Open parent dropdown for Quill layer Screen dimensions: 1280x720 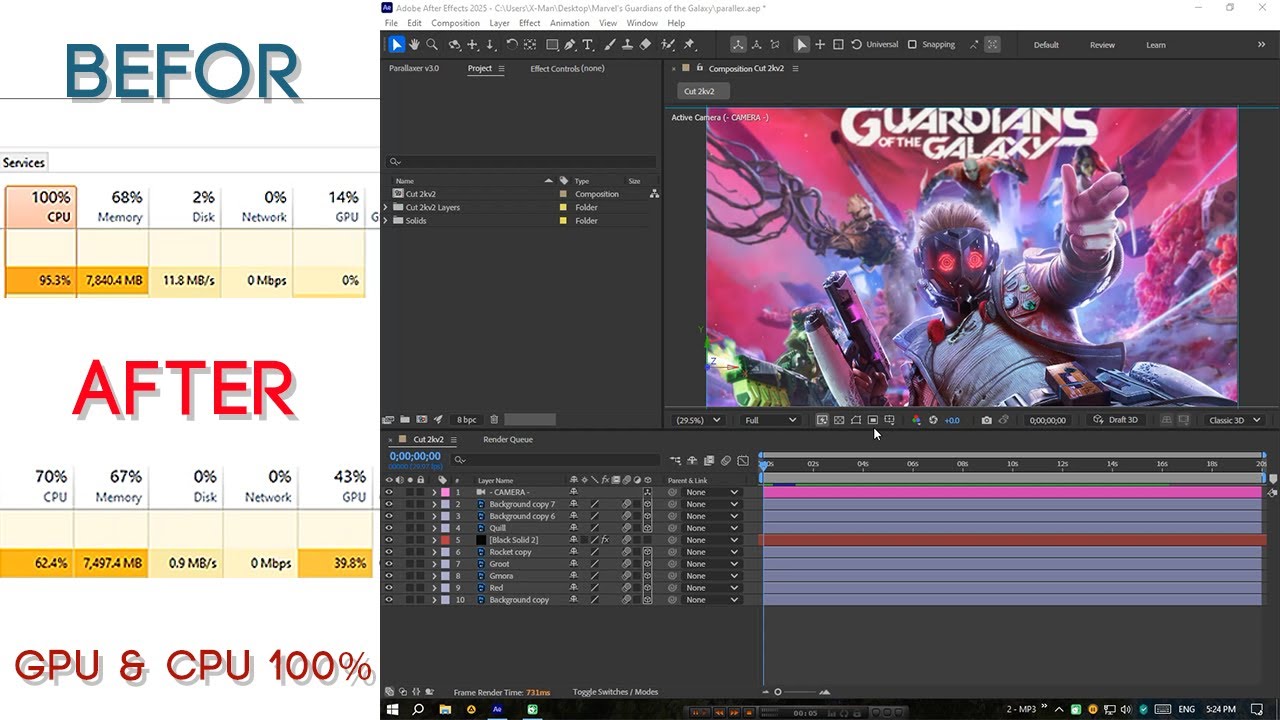click(x=712, y=528)
